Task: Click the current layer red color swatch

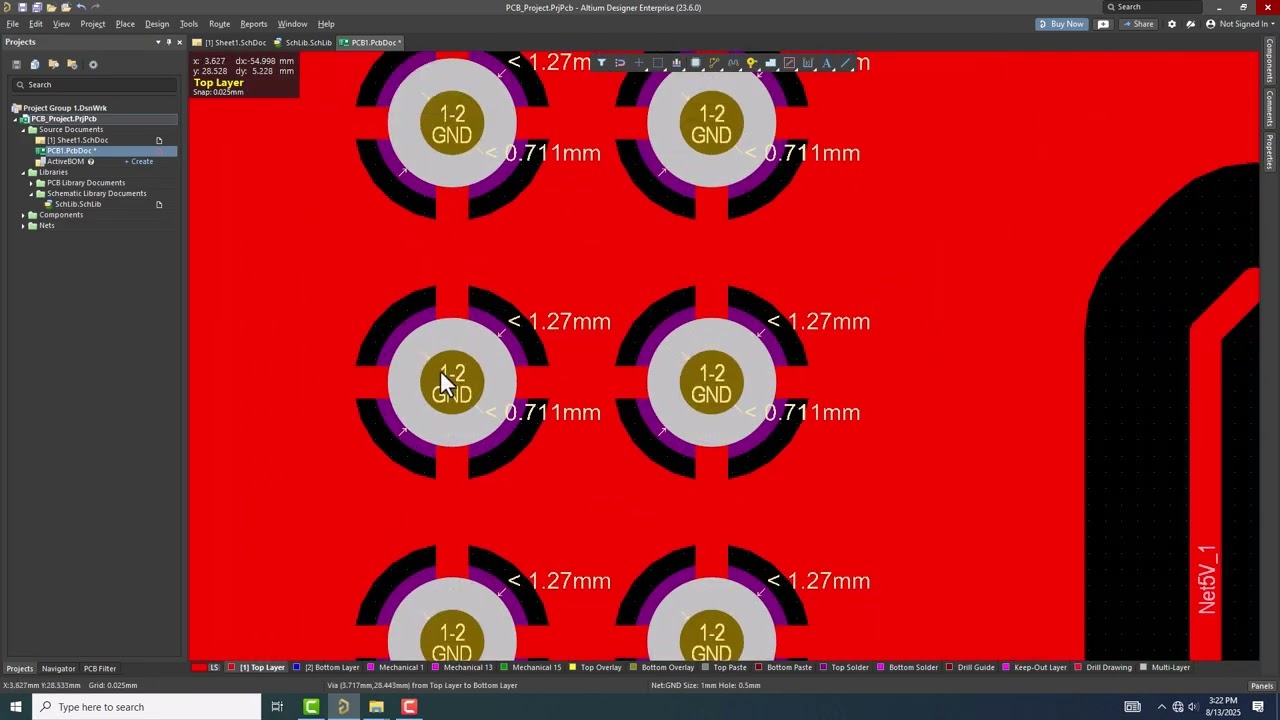Action: [199, 667]
